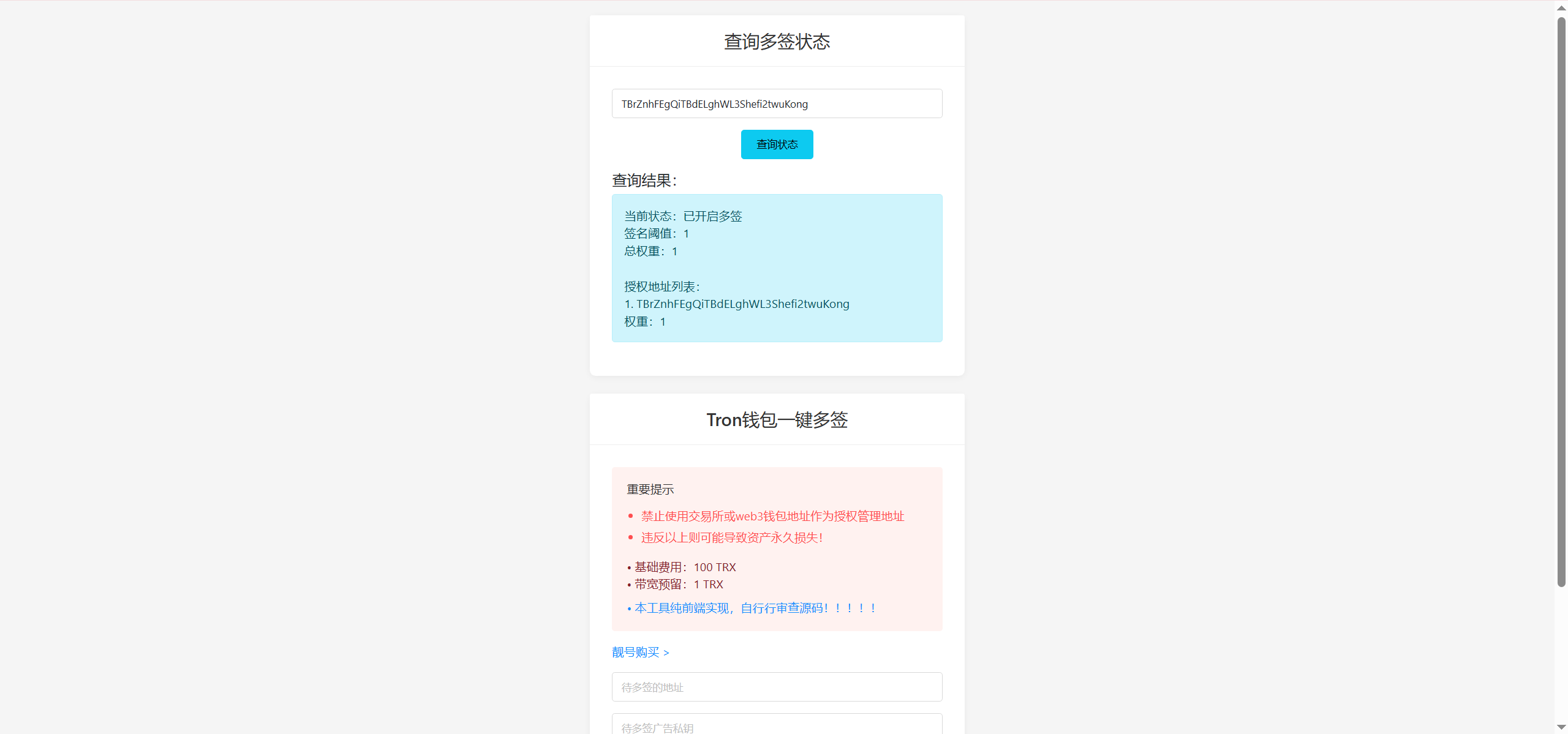Focus the 待多签的地址 input field
The image size is (1568, 734).
click(777, 687)
